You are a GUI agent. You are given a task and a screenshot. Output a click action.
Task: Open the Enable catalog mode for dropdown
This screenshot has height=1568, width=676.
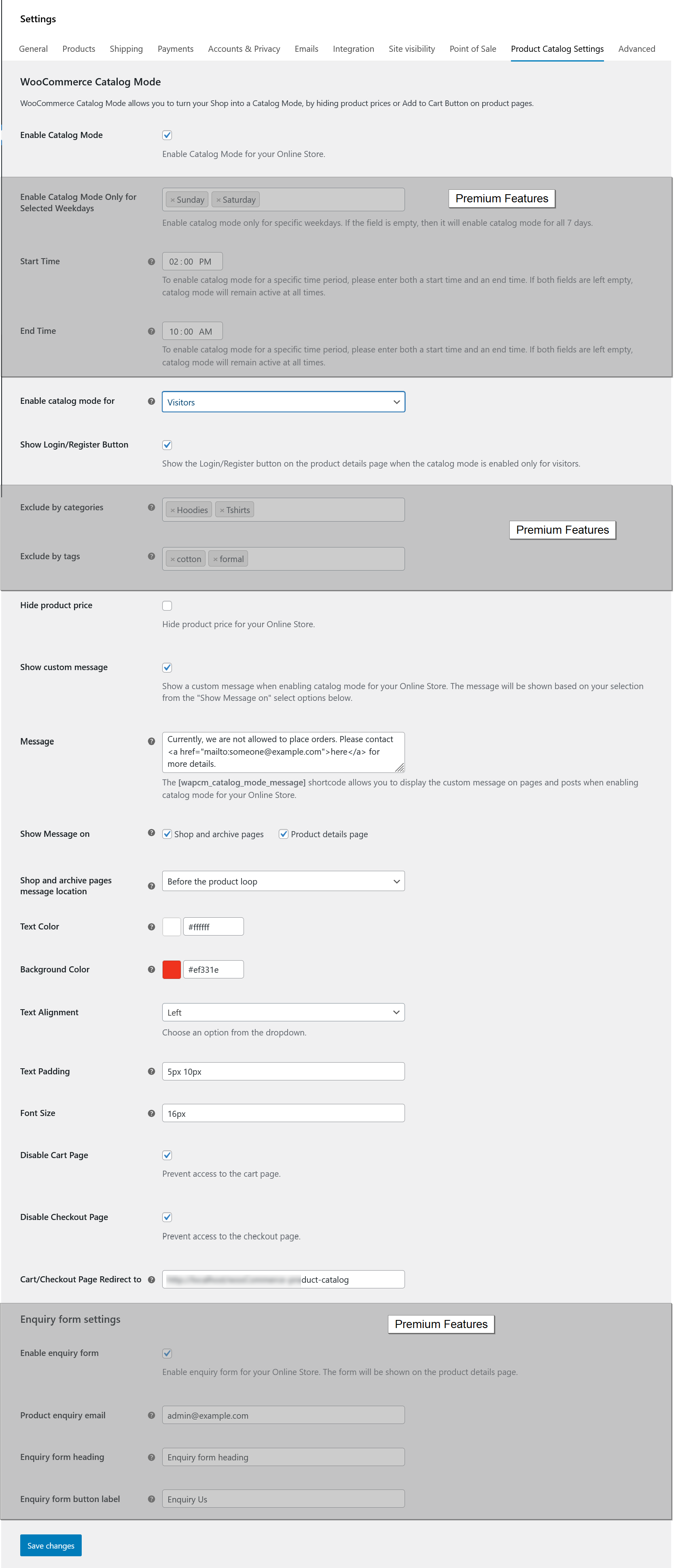[283, 402]
